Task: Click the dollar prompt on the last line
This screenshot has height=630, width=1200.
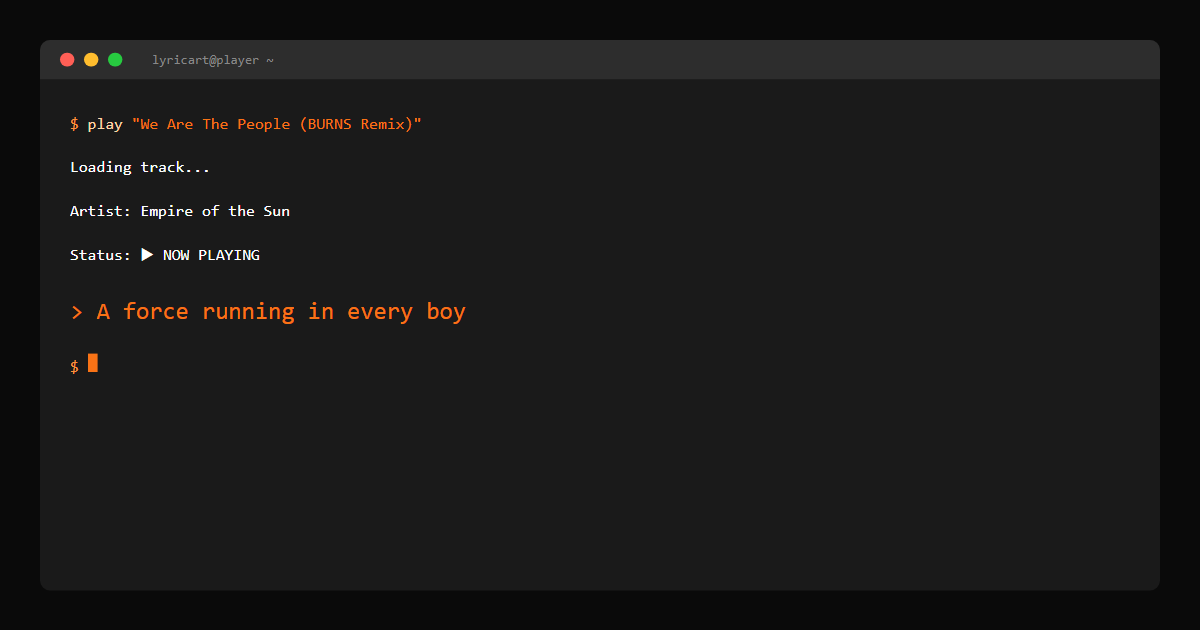Action: click(74, 366)
